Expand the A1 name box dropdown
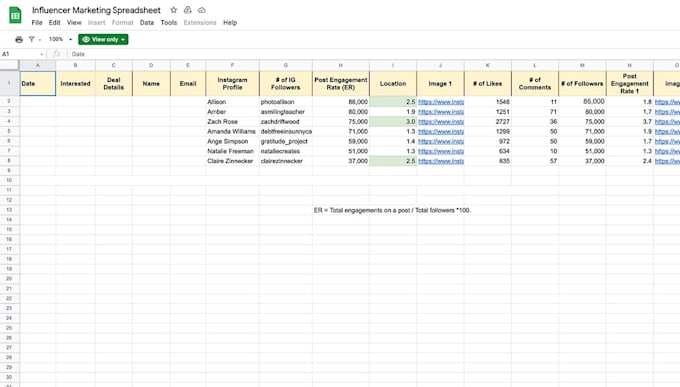This screenshot has width=680, height=387. coord(42,54)
